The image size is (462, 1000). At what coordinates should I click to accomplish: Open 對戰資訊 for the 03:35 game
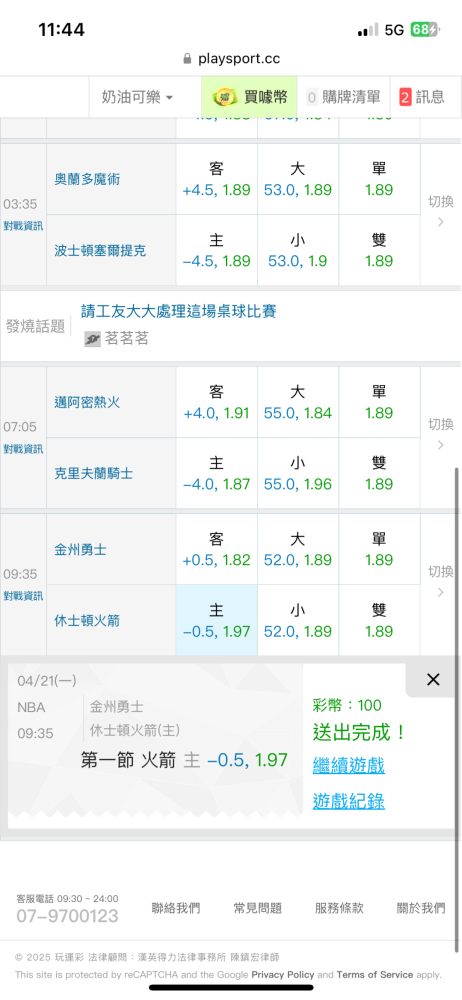pyautogui.click(x=24, y=224)
